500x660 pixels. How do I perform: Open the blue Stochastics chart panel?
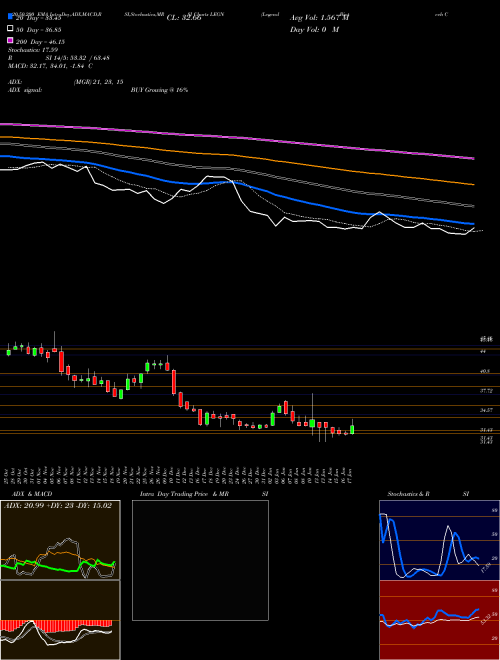click(x=439, y=540)
